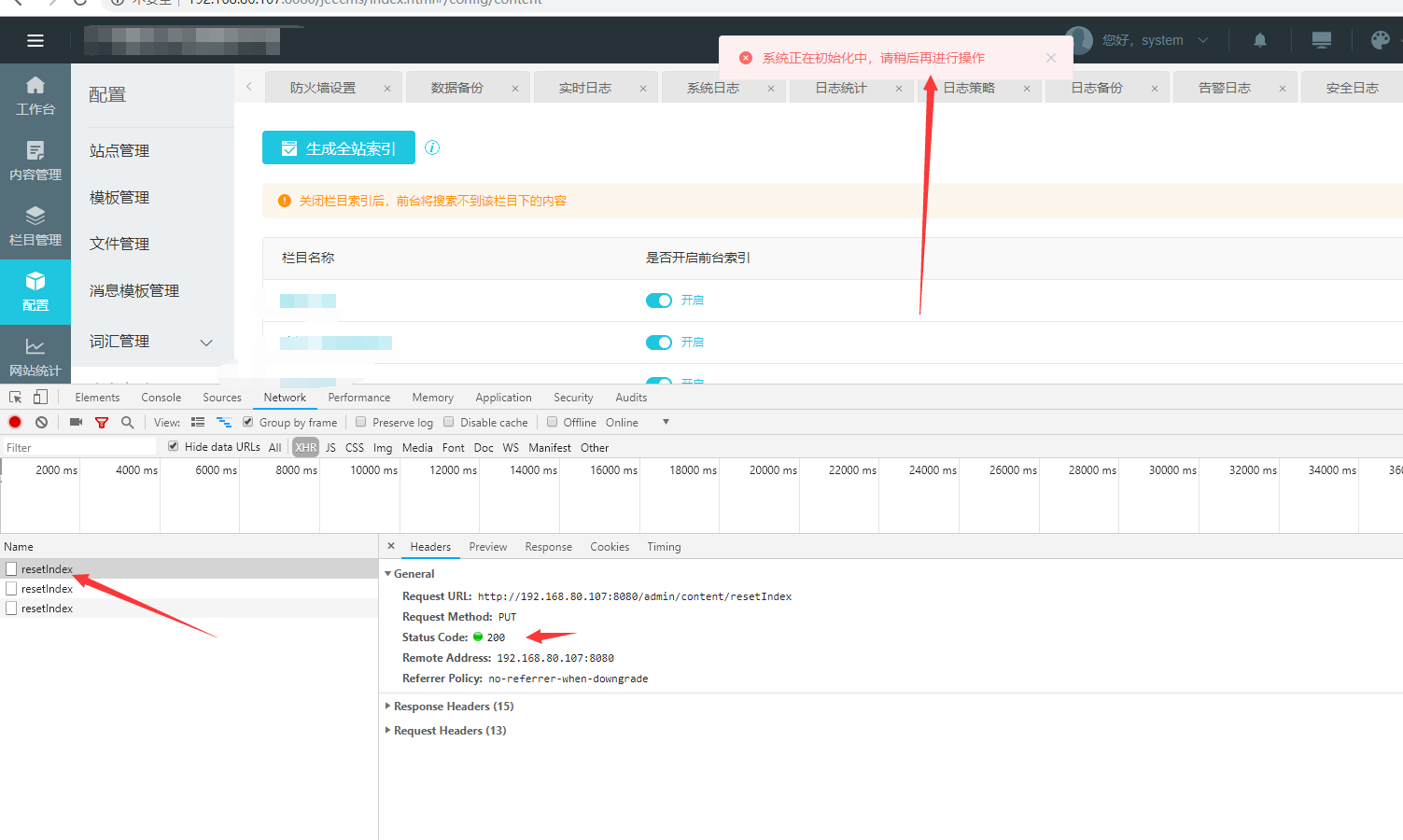The image size is (1403, 840).
Task: Filter requests by JS type
Action: [x=330, y=448]
